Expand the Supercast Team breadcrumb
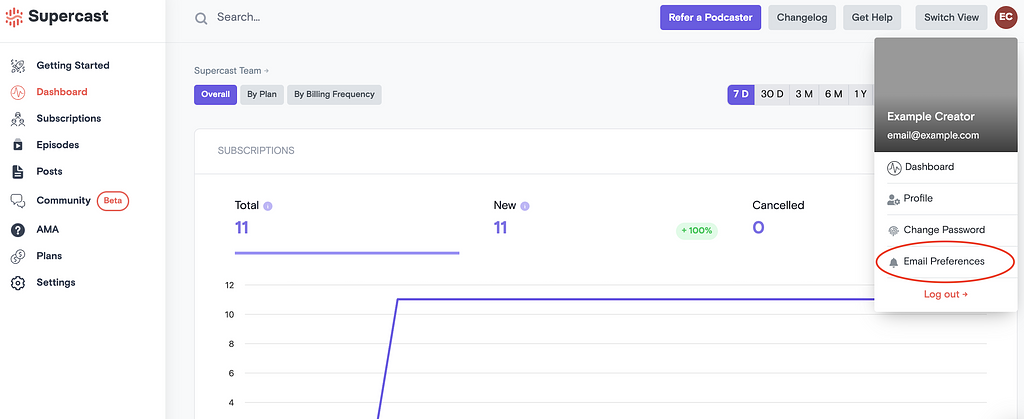Screen dimensions: 1024x419 (231, 71)
